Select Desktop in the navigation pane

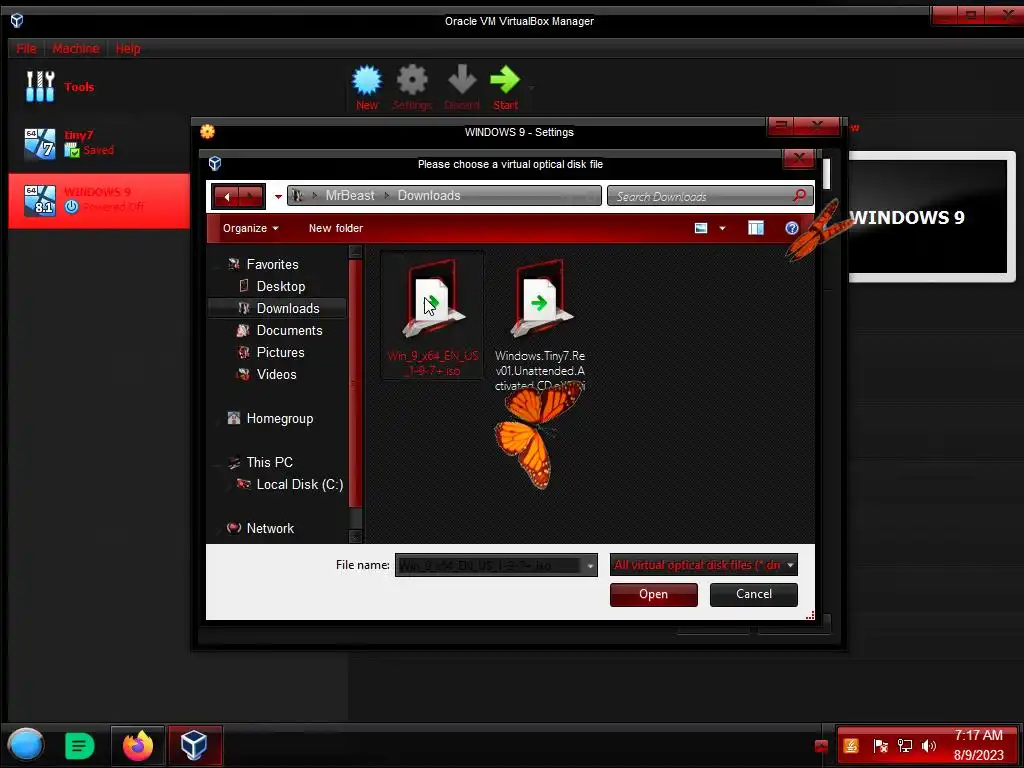point(281,286)
